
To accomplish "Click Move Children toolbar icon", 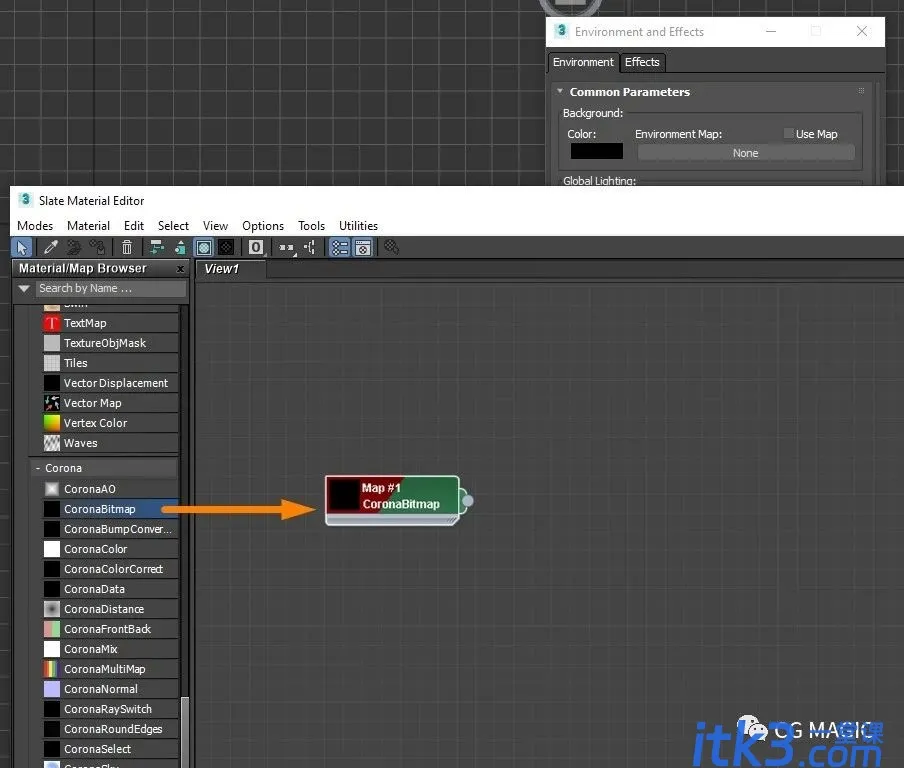I will point(156,248).
